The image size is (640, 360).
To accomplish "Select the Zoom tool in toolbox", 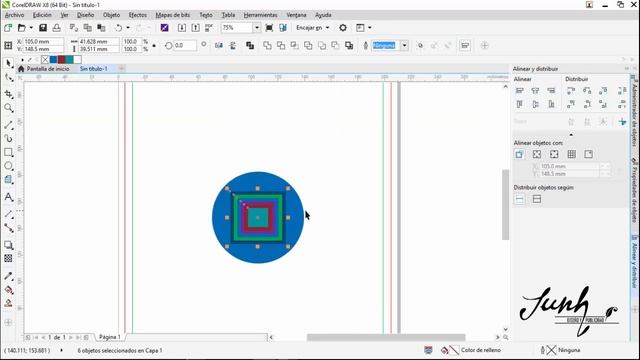I will point(9,108).
